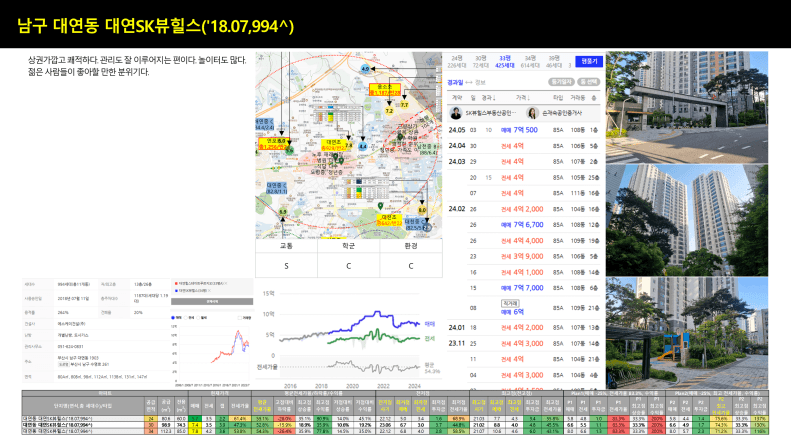Viewport: 791px width, 445px height.
Task: Open the photo of towers seen from below
Action: (x=687, y=219)
